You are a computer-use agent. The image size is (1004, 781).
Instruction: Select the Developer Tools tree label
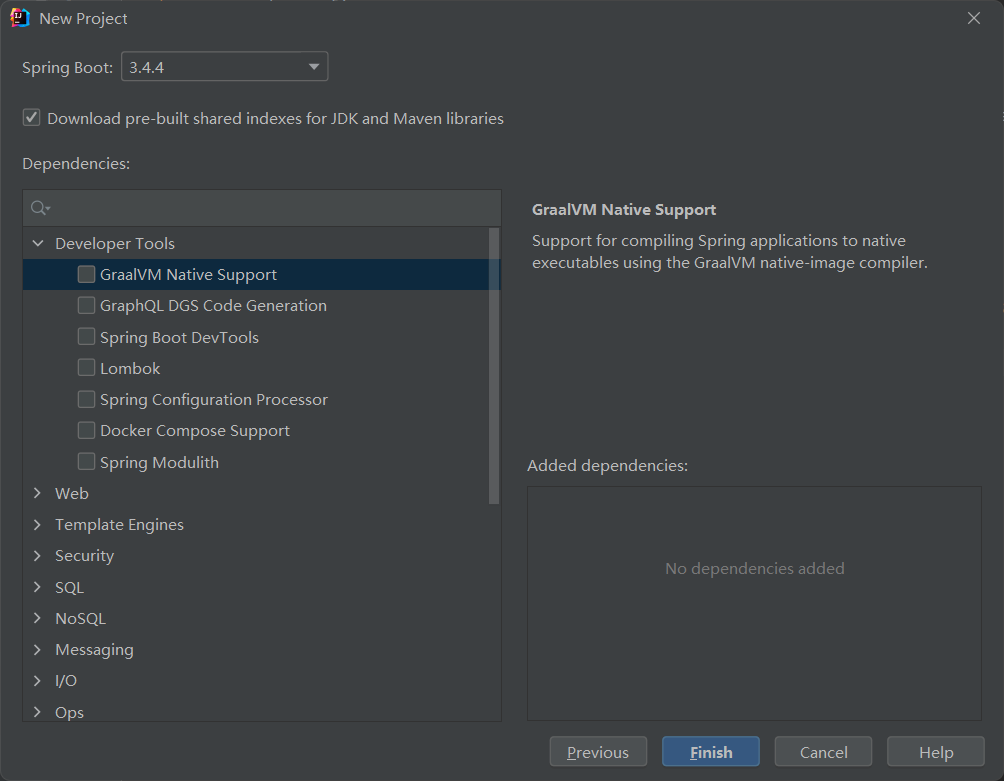(115, 244)
